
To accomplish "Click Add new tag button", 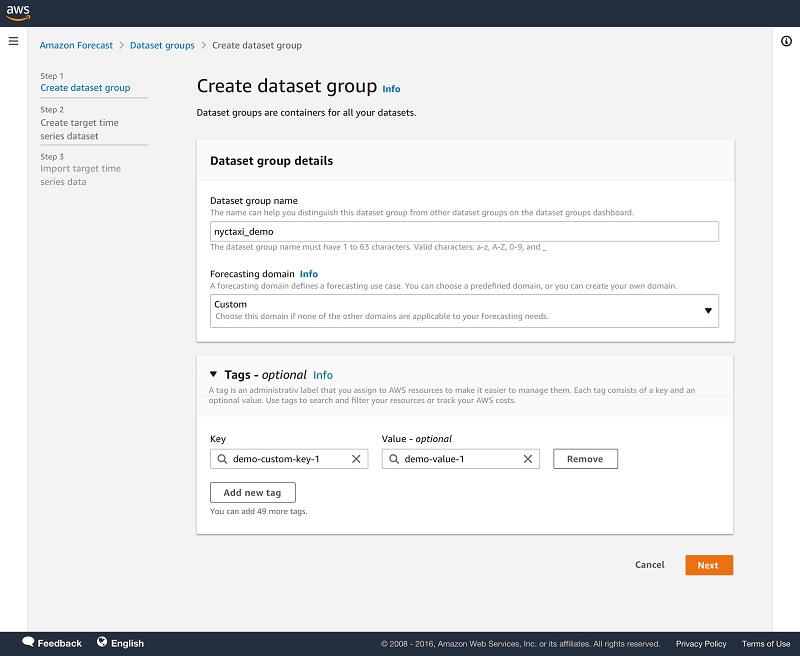I will pos(253,492).
